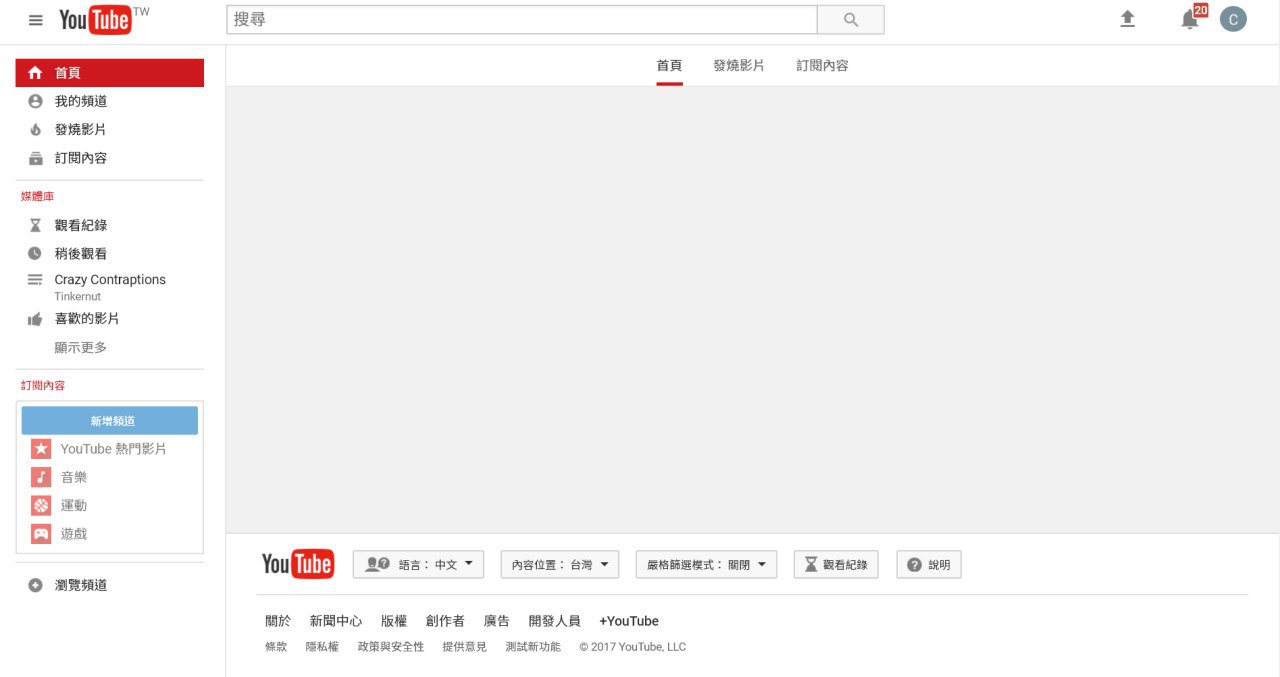Image resolution: width=1280 pixels, height=677 pixels.
Task: Switch to the 訂閱內容 tab
Action: tap(822, 65)
